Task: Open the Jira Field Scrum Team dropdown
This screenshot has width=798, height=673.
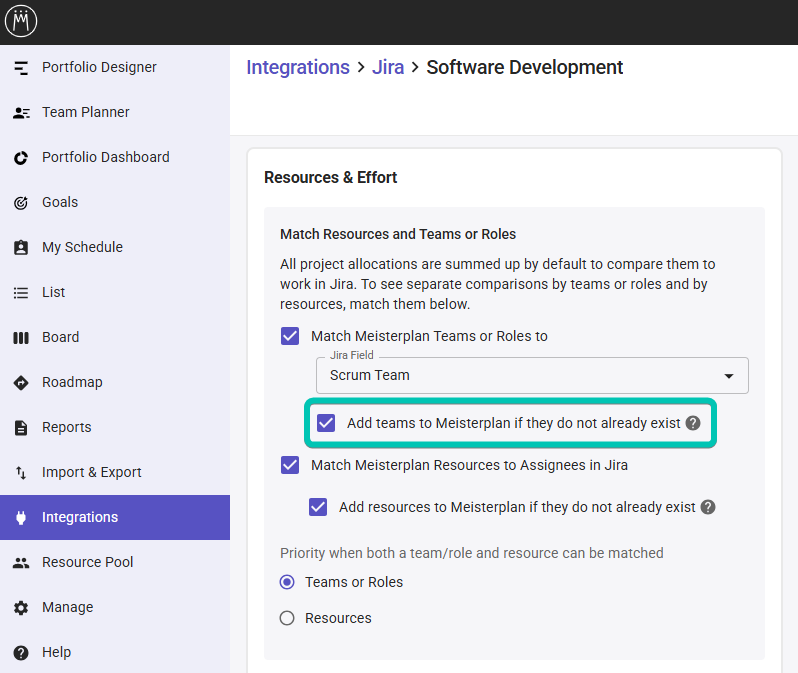Action: pos(532,376)
